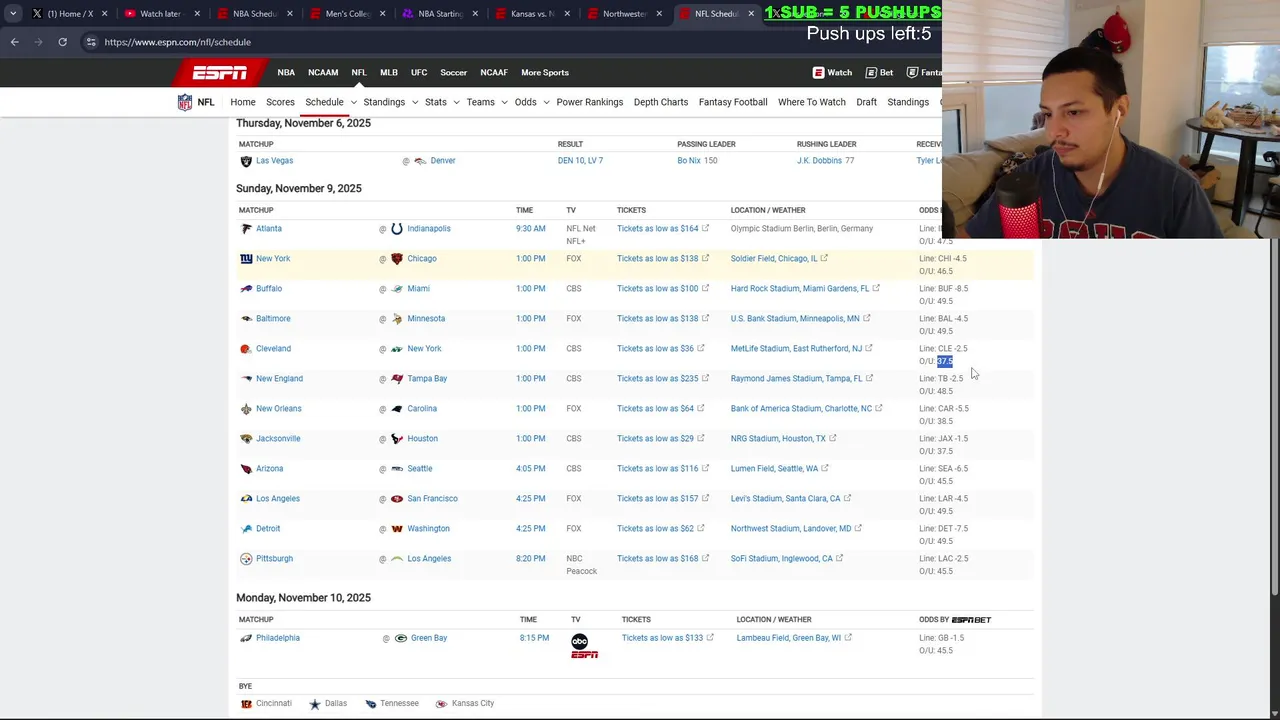Click the Dallas Cowboys star logo

point(314,704)
